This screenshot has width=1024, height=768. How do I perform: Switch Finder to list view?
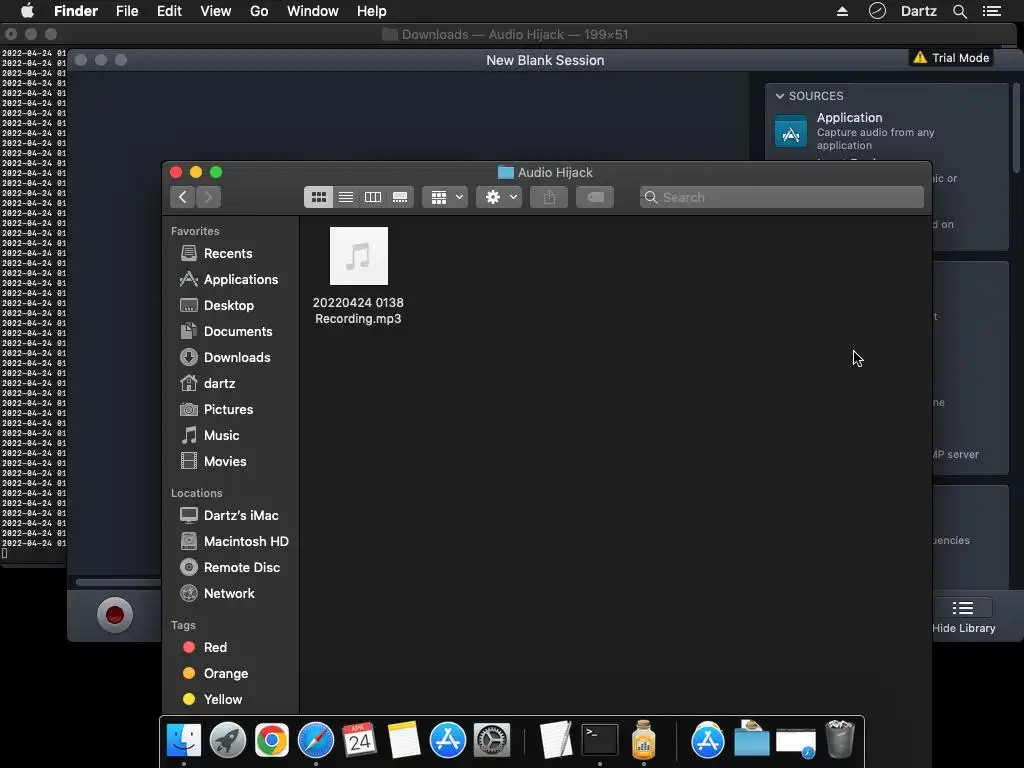346,197
